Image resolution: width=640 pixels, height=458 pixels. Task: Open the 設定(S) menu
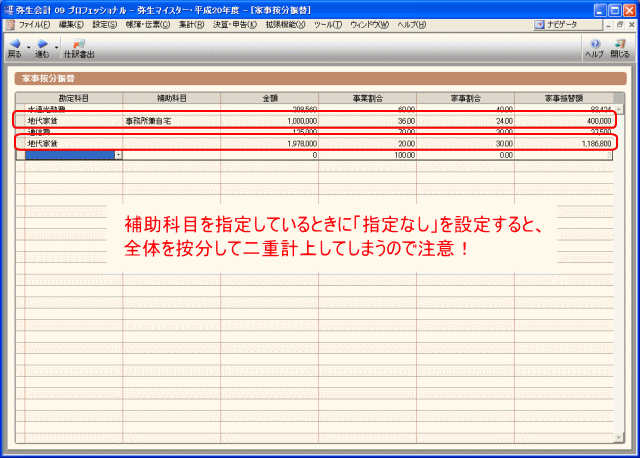pos(104,25)
